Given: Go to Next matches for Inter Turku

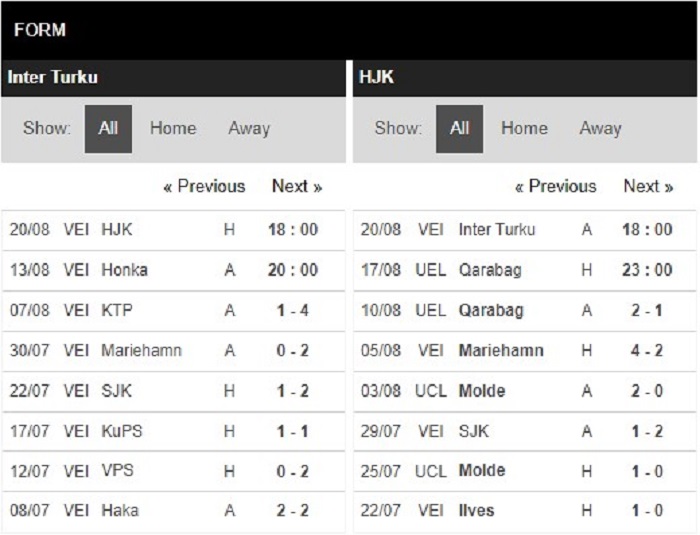Looking at the screenshot, I should click(297, 186).
